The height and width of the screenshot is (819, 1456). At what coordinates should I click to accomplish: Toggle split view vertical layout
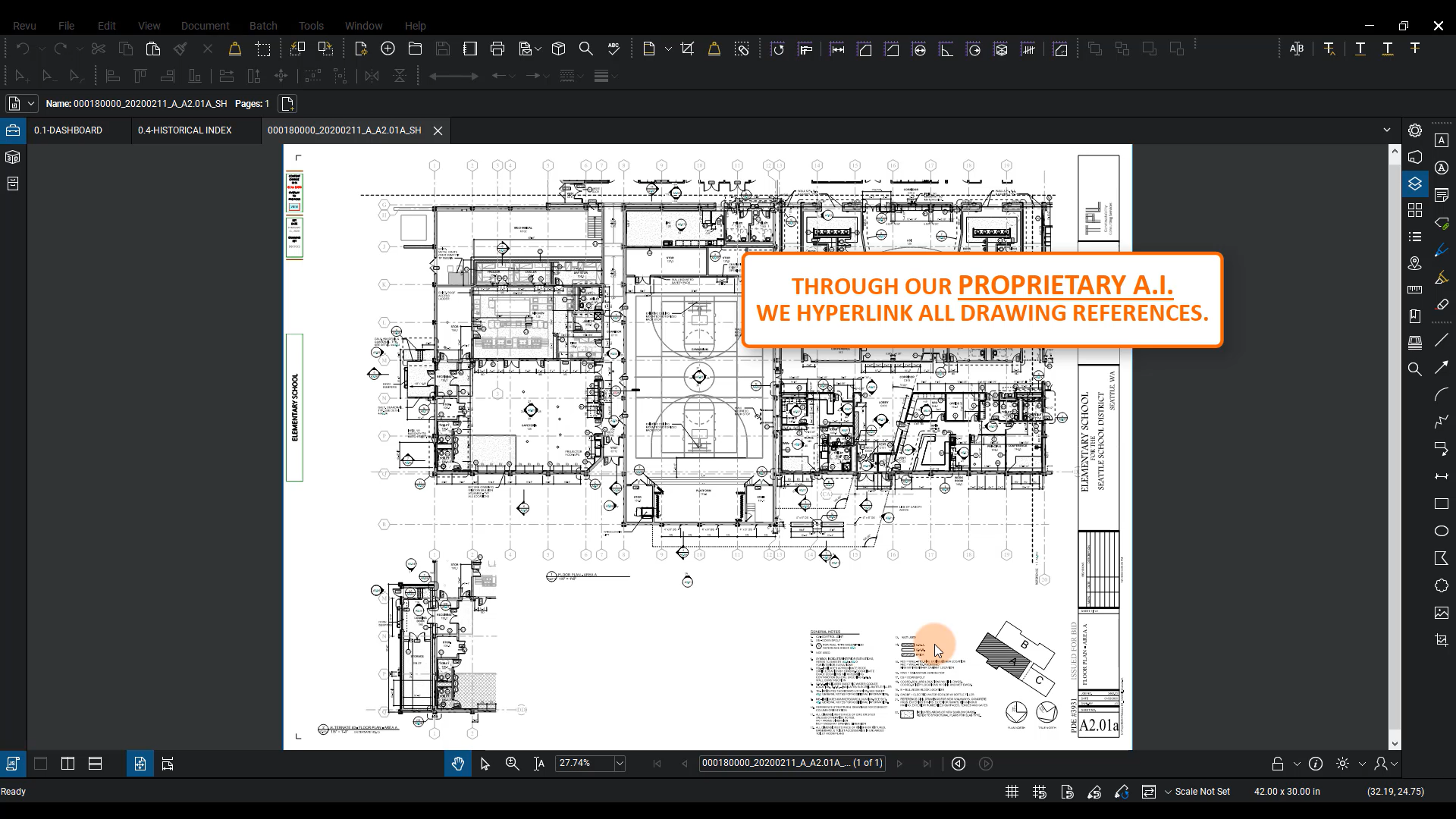coord(67,764)
